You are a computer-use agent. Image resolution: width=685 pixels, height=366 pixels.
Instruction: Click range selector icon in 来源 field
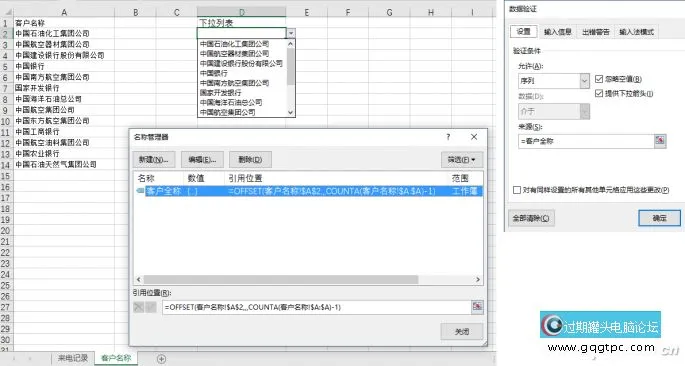pos(660,141)
